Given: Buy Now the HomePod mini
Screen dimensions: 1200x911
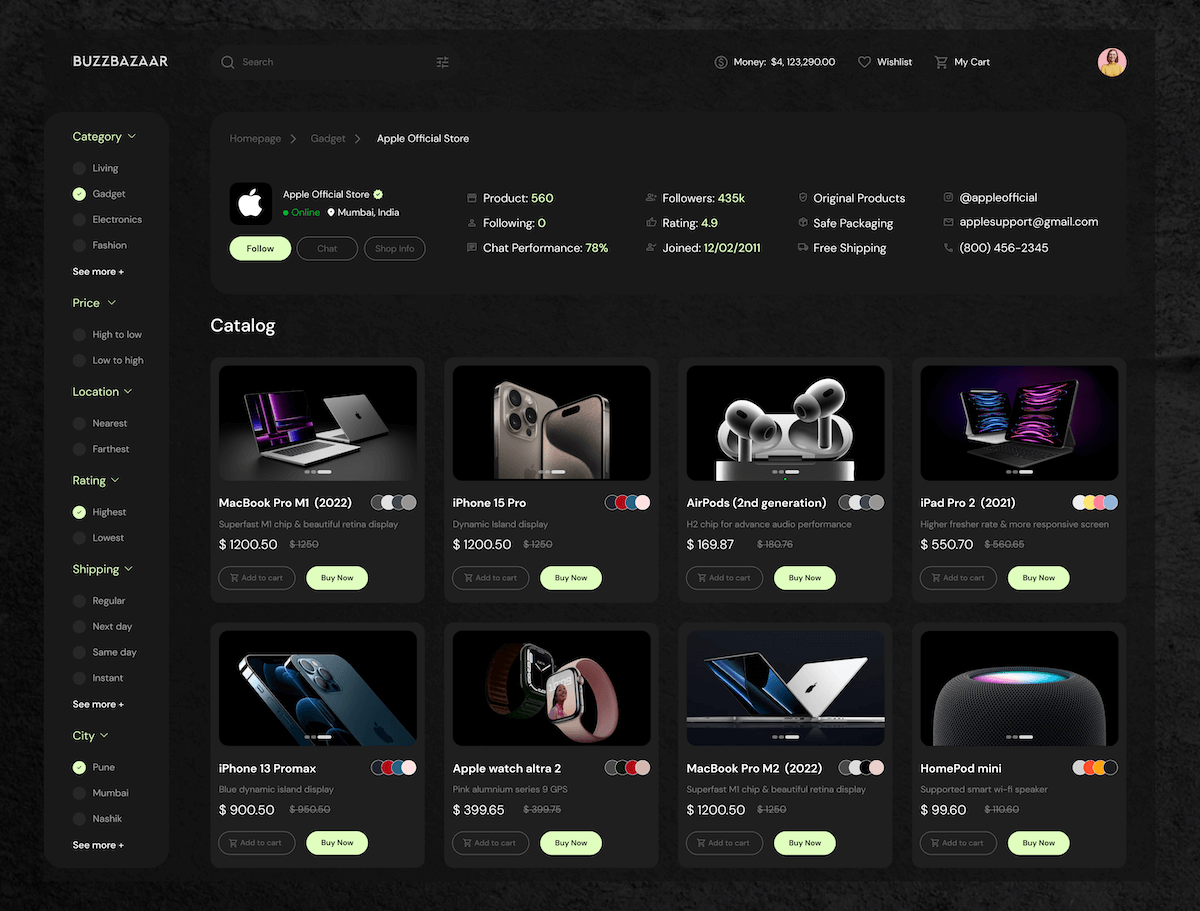Looking at the screenshot, I should (1039, 843).
